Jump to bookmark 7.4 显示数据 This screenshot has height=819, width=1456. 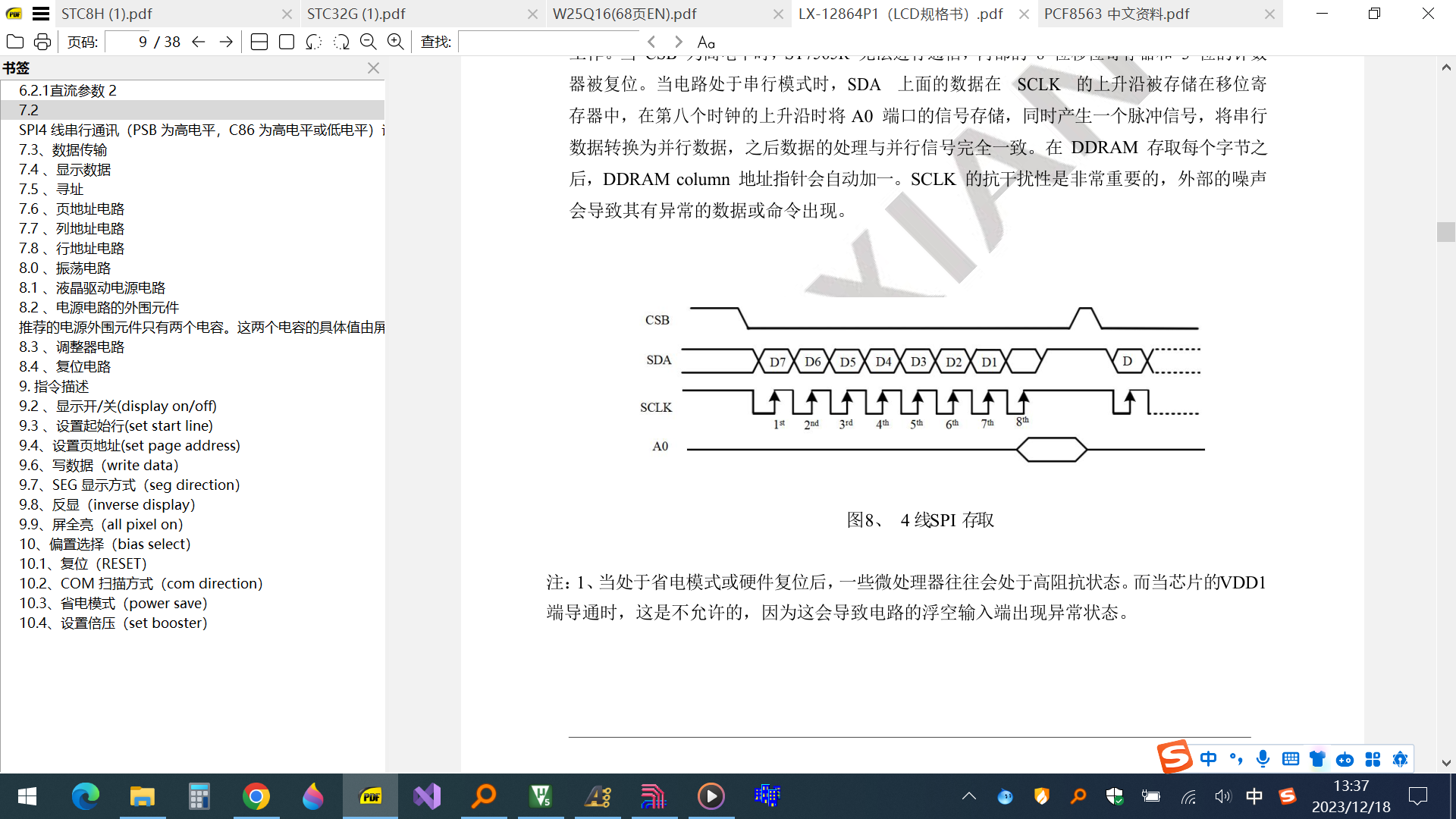point(193,169)
